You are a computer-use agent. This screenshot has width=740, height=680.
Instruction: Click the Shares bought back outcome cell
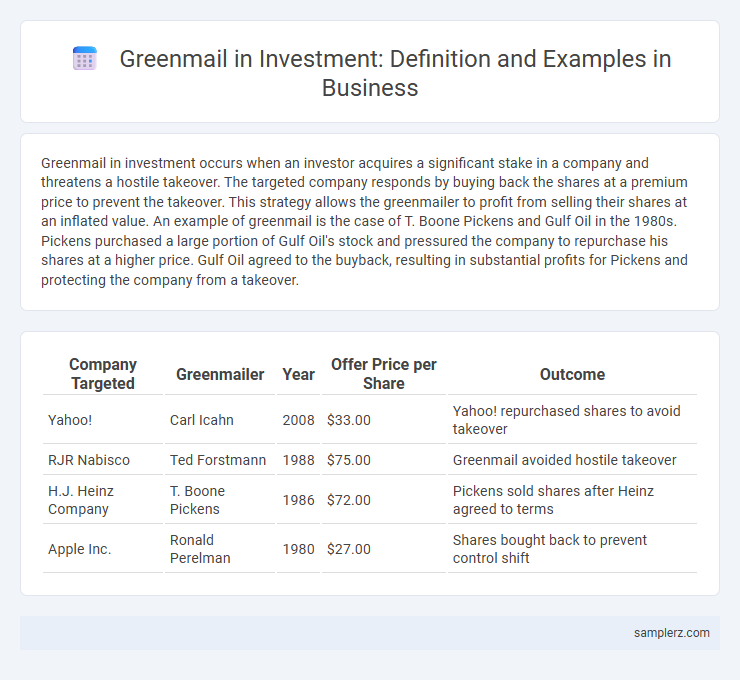[x=572, y=549]
